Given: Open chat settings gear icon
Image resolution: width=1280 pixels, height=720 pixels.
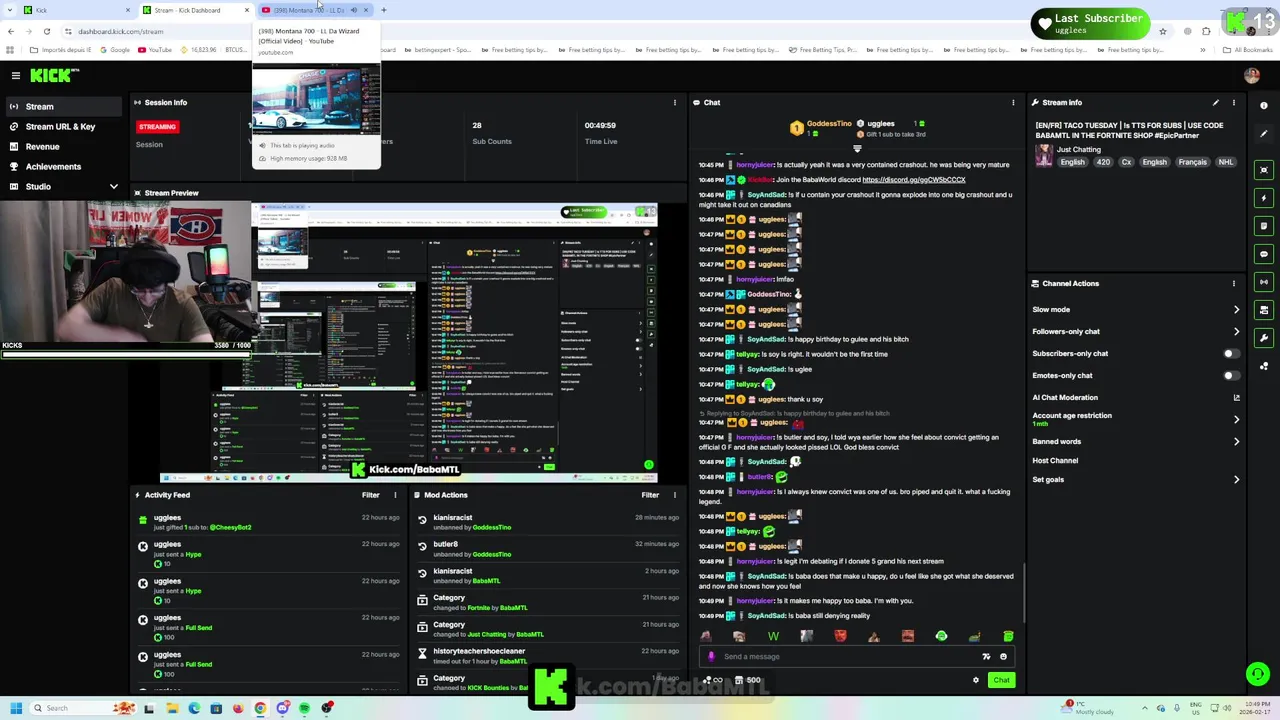Looking at the screenshot, I should click(x=976, y=680).
